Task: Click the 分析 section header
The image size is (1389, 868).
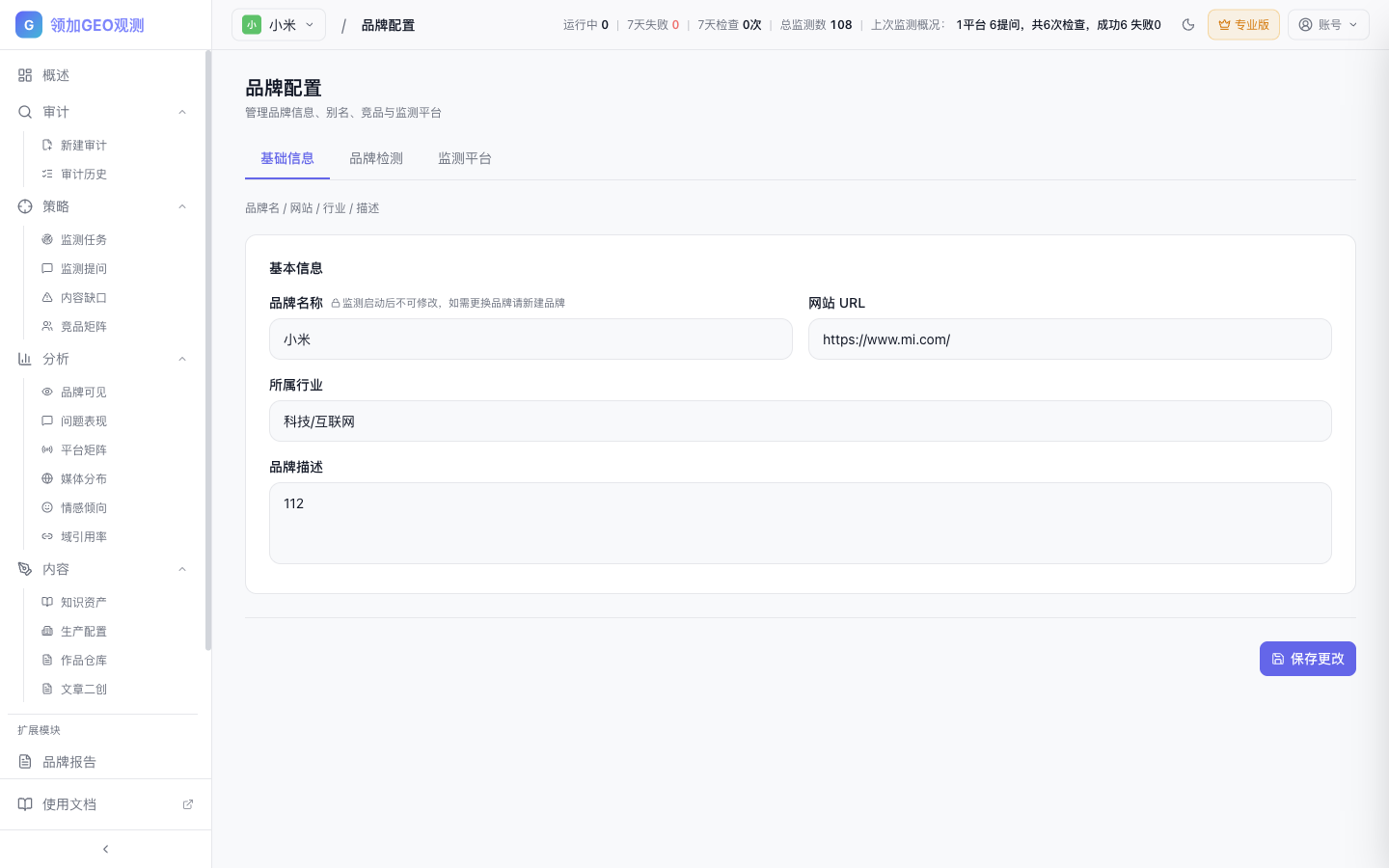Action: (101, 359)
